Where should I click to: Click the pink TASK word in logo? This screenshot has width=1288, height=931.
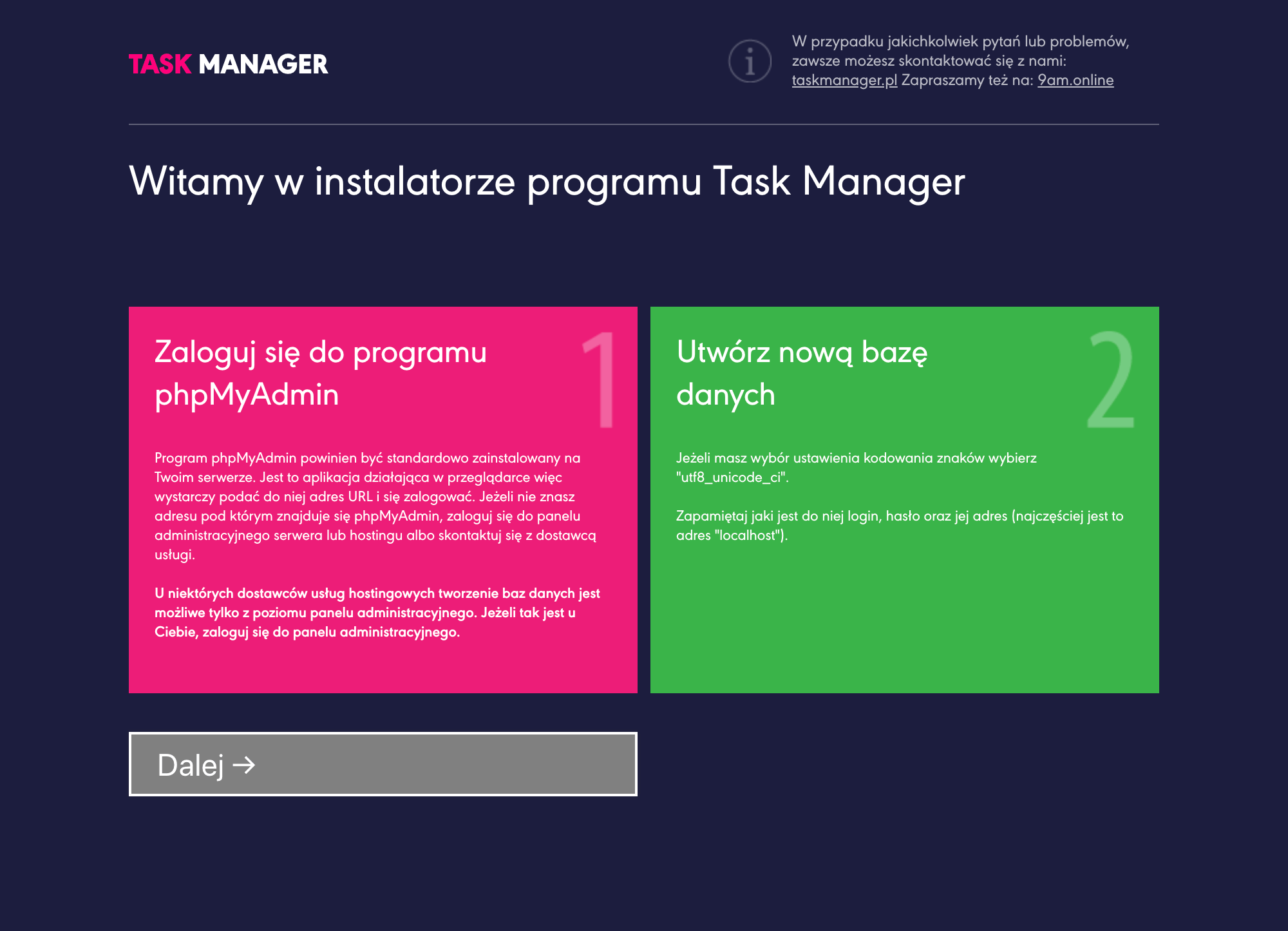click(x=160, y=64)
